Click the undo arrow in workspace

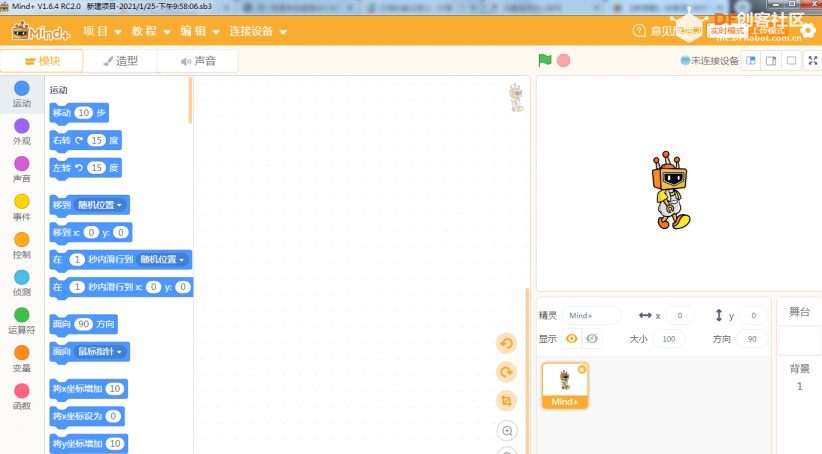(506, 343)
